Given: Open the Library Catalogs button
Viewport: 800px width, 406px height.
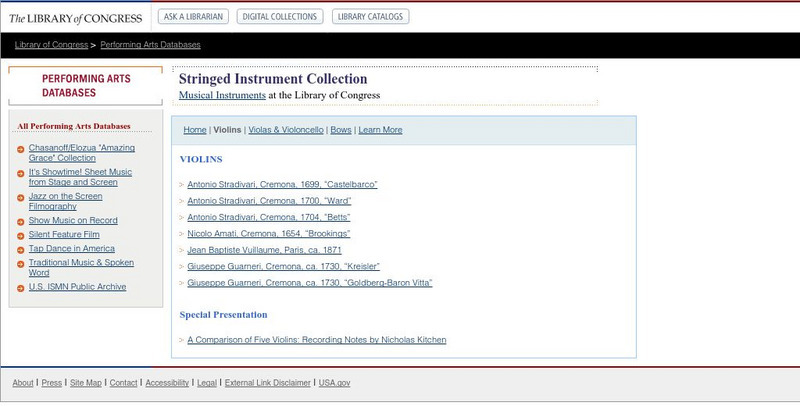Looking at the screenshot, I should click(370, 16).
